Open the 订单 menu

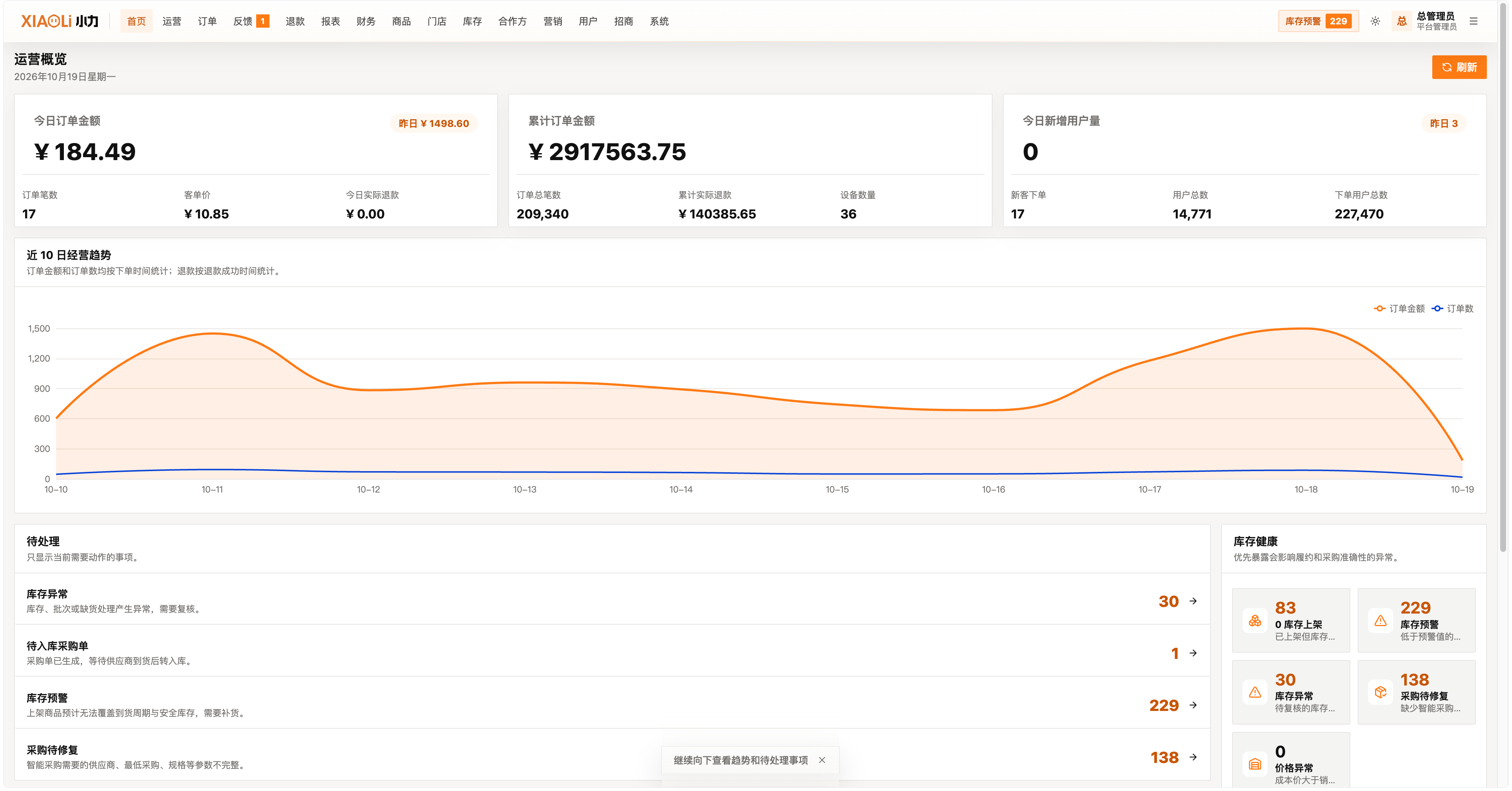[x=207, y=21]
